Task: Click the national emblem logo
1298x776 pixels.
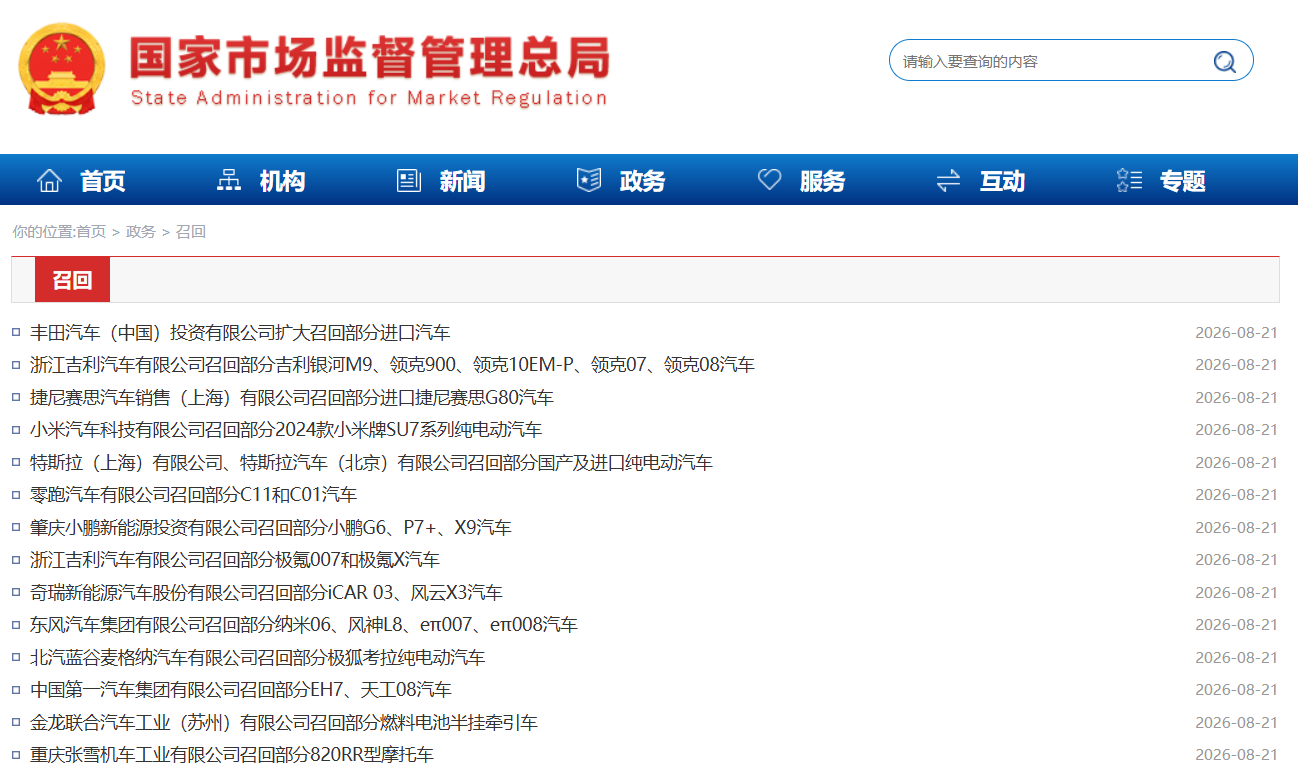Action: (x=60, y=69)
